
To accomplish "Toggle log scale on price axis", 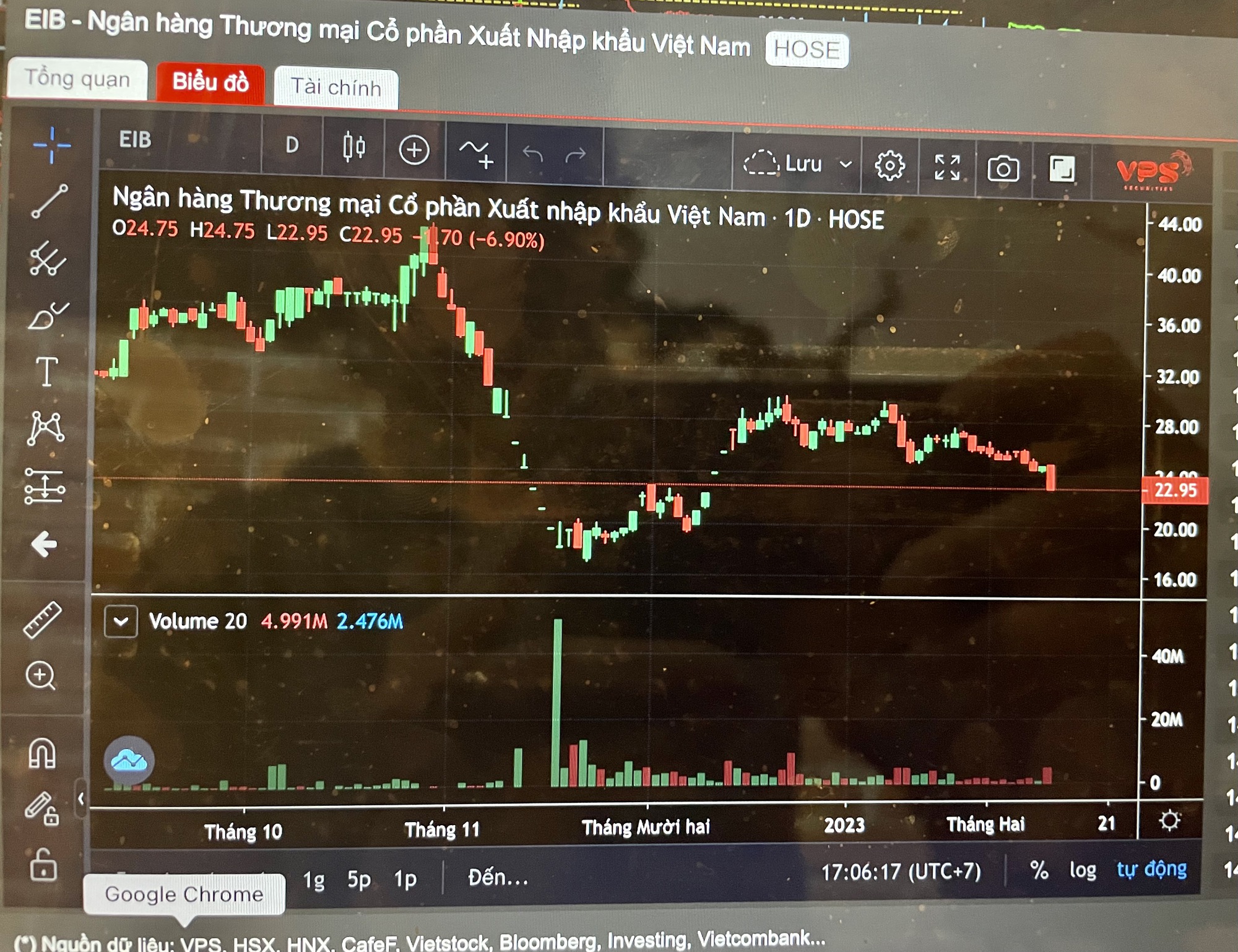I will (1083, 870).
